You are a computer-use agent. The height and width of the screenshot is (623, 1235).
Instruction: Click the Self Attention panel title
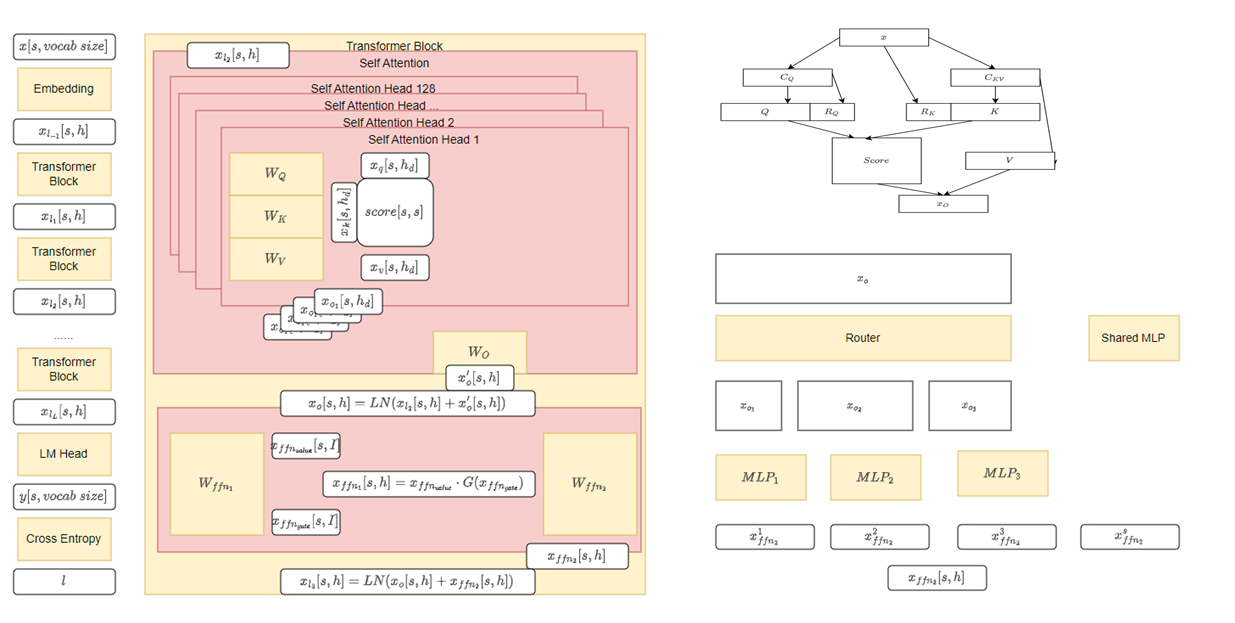[x=394, y=64]
